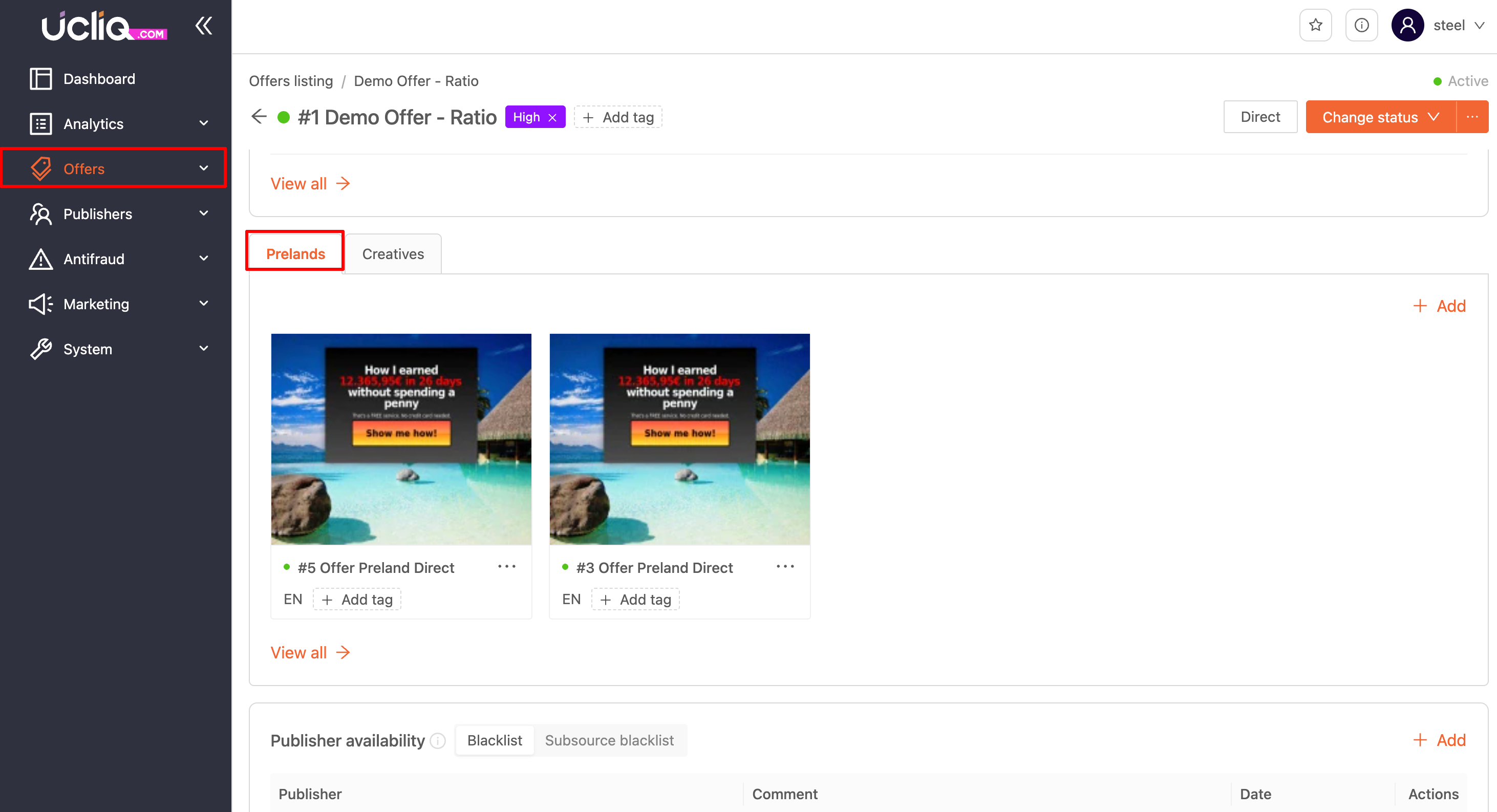
Task: Collapse the sidebar with double-chevron icon
Action: point(203,26)
